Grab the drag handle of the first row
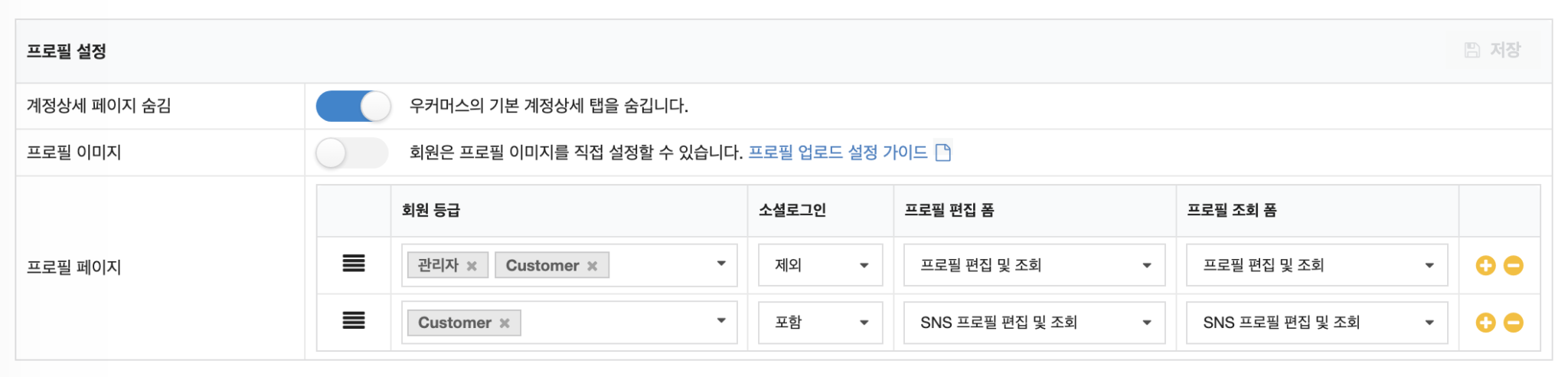The image size is (1568, 377). [x=353, y=264]
